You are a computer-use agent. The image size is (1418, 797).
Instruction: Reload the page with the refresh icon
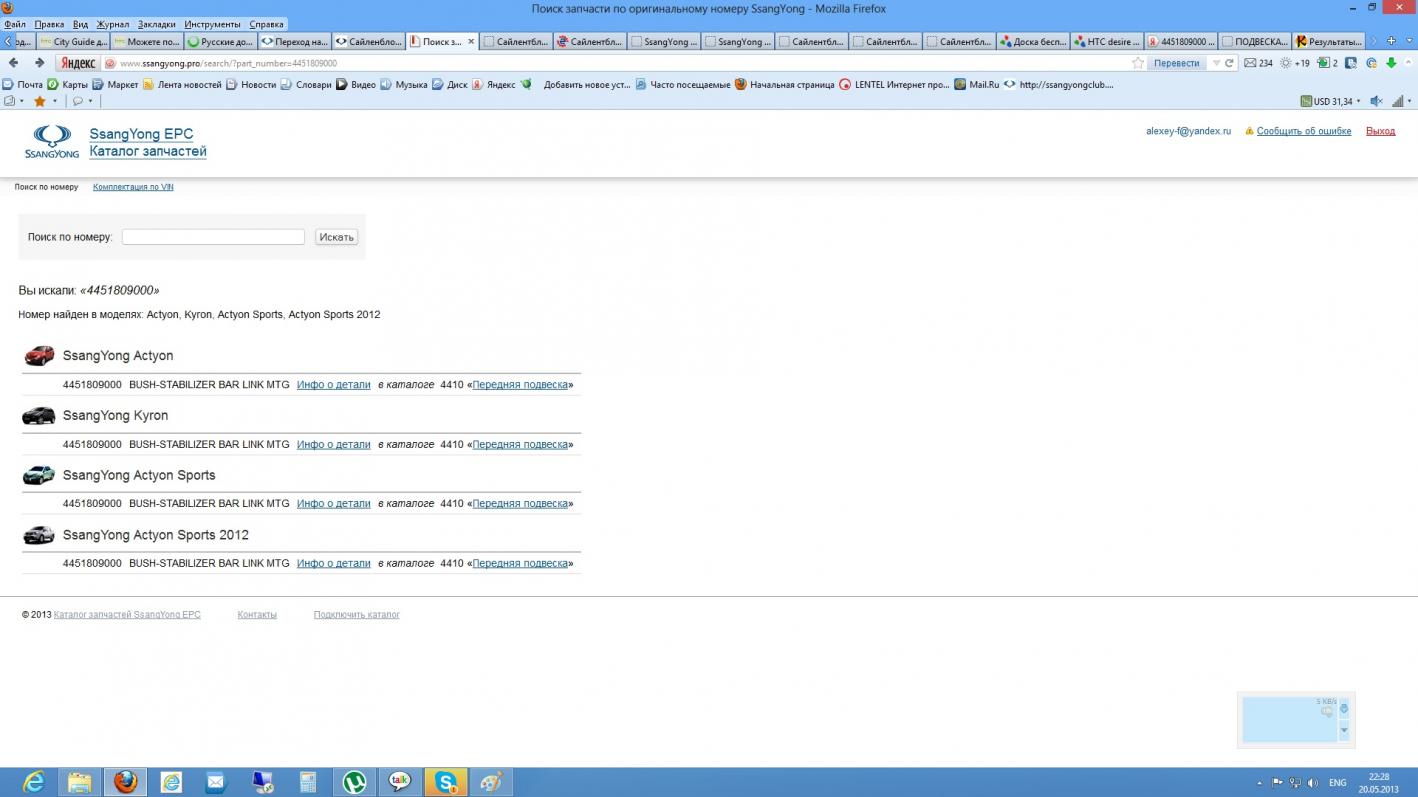click(1229, 63)
